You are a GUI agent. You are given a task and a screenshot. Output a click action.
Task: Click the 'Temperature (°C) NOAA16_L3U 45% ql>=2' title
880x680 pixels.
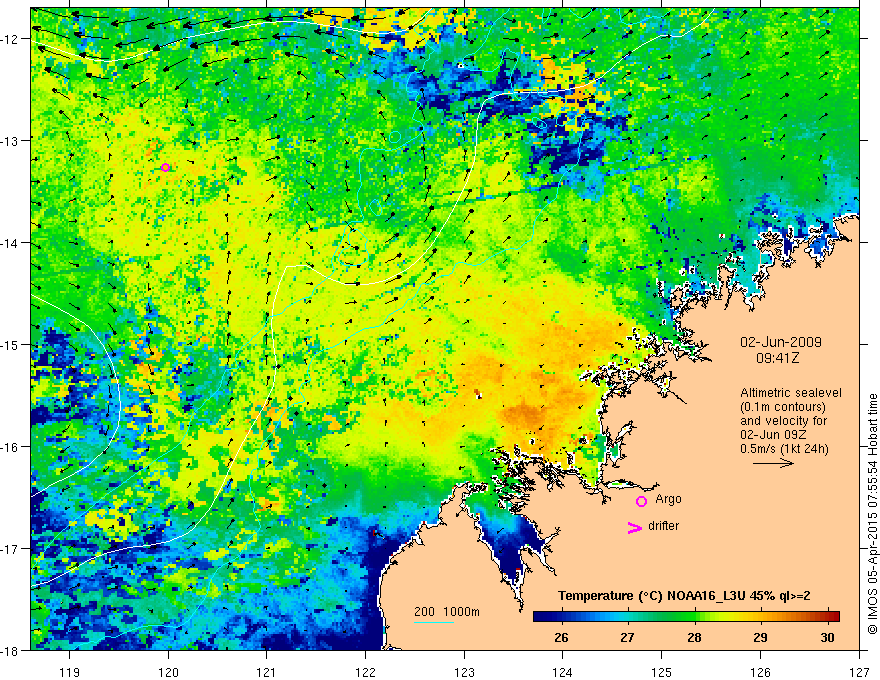pyautogui.click(x=684, y=596)
